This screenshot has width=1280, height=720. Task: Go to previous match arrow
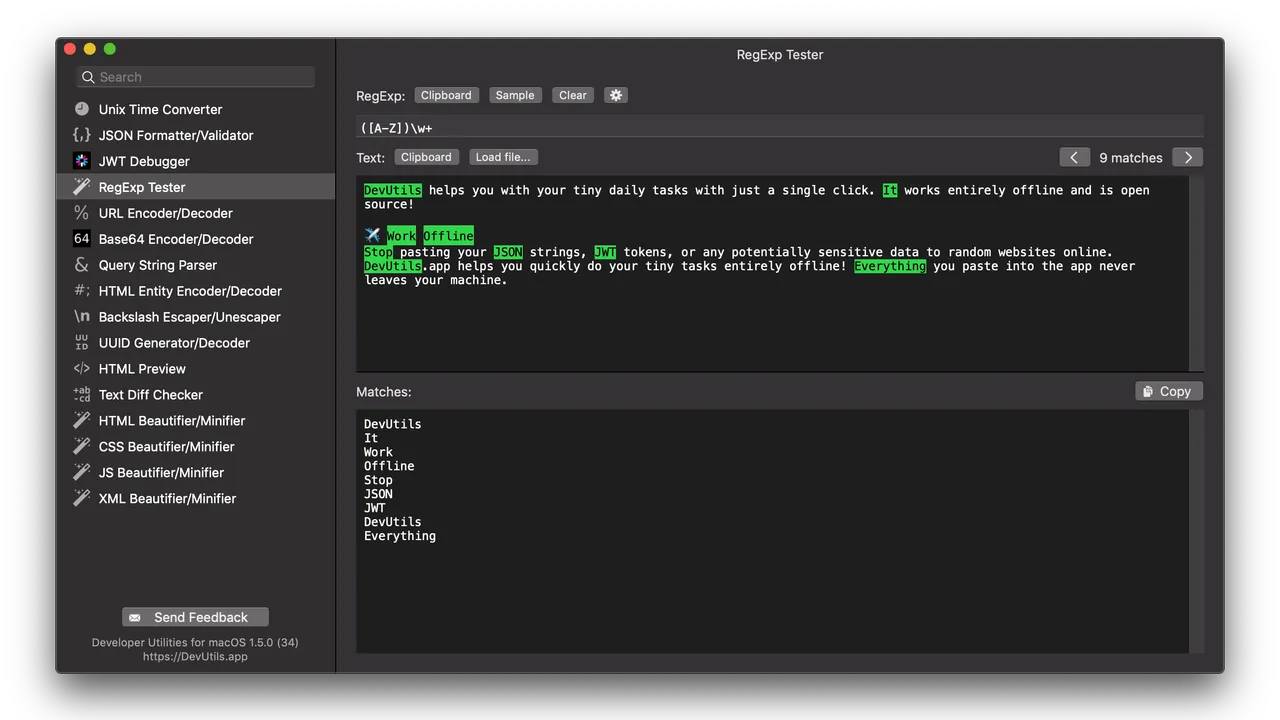click(1074, 157)
